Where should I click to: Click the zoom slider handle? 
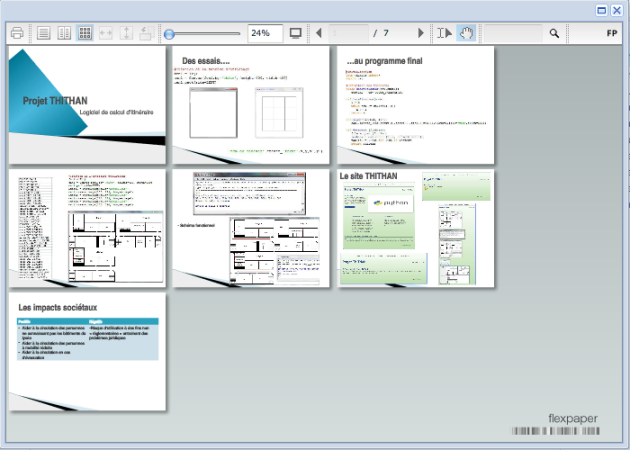point(169,34)
